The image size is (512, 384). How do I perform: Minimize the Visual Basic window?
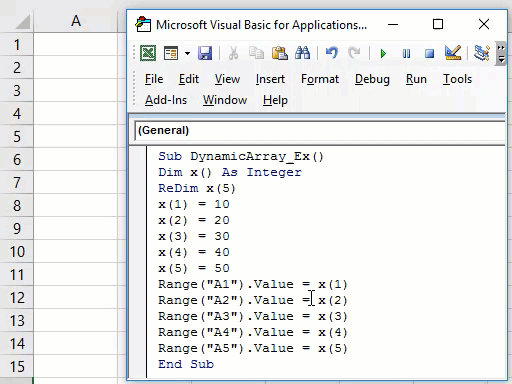(x=393, y=24)
